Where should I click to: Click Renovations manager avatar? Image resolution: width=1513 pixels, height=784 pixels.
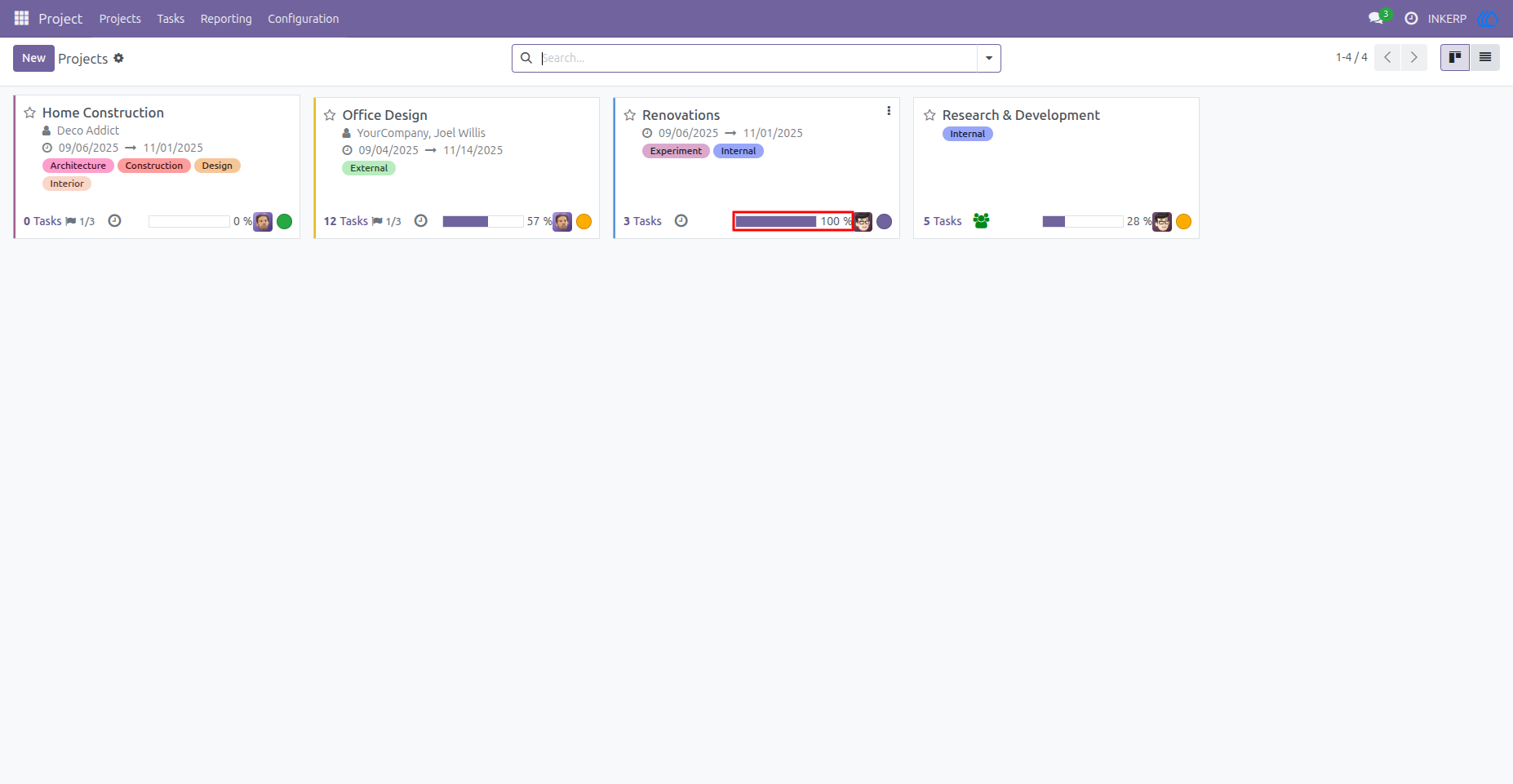point(863,222)
